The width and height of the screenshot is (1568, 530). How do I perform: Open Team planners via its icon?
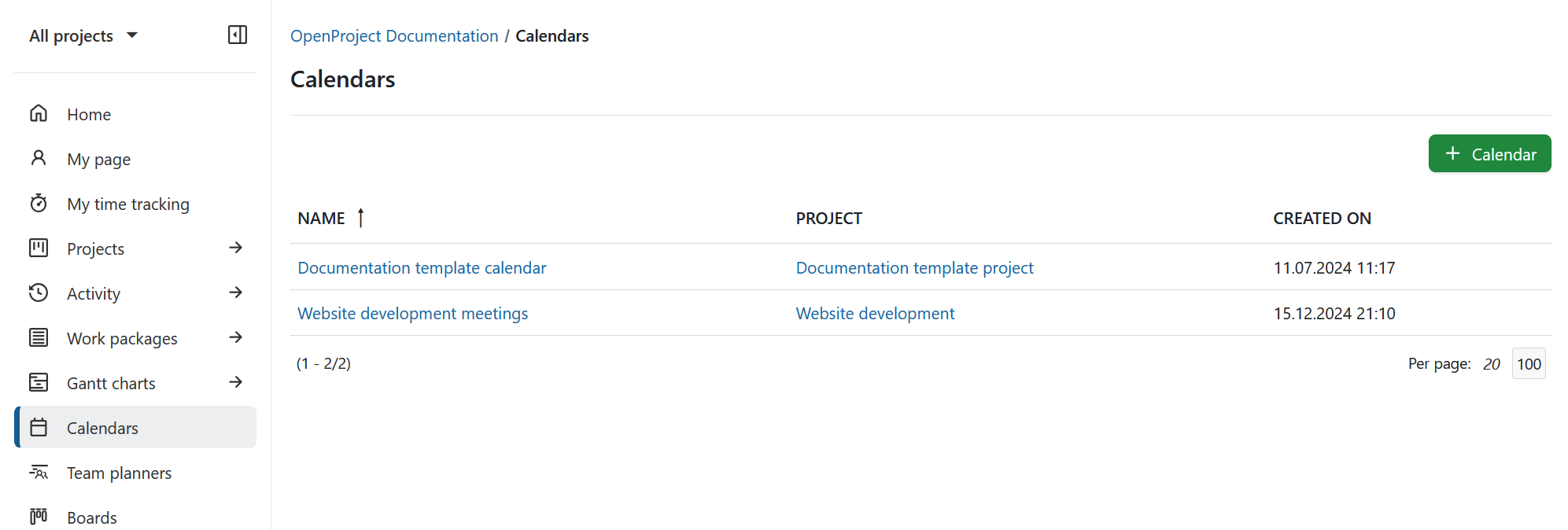[x=39, y=472]
